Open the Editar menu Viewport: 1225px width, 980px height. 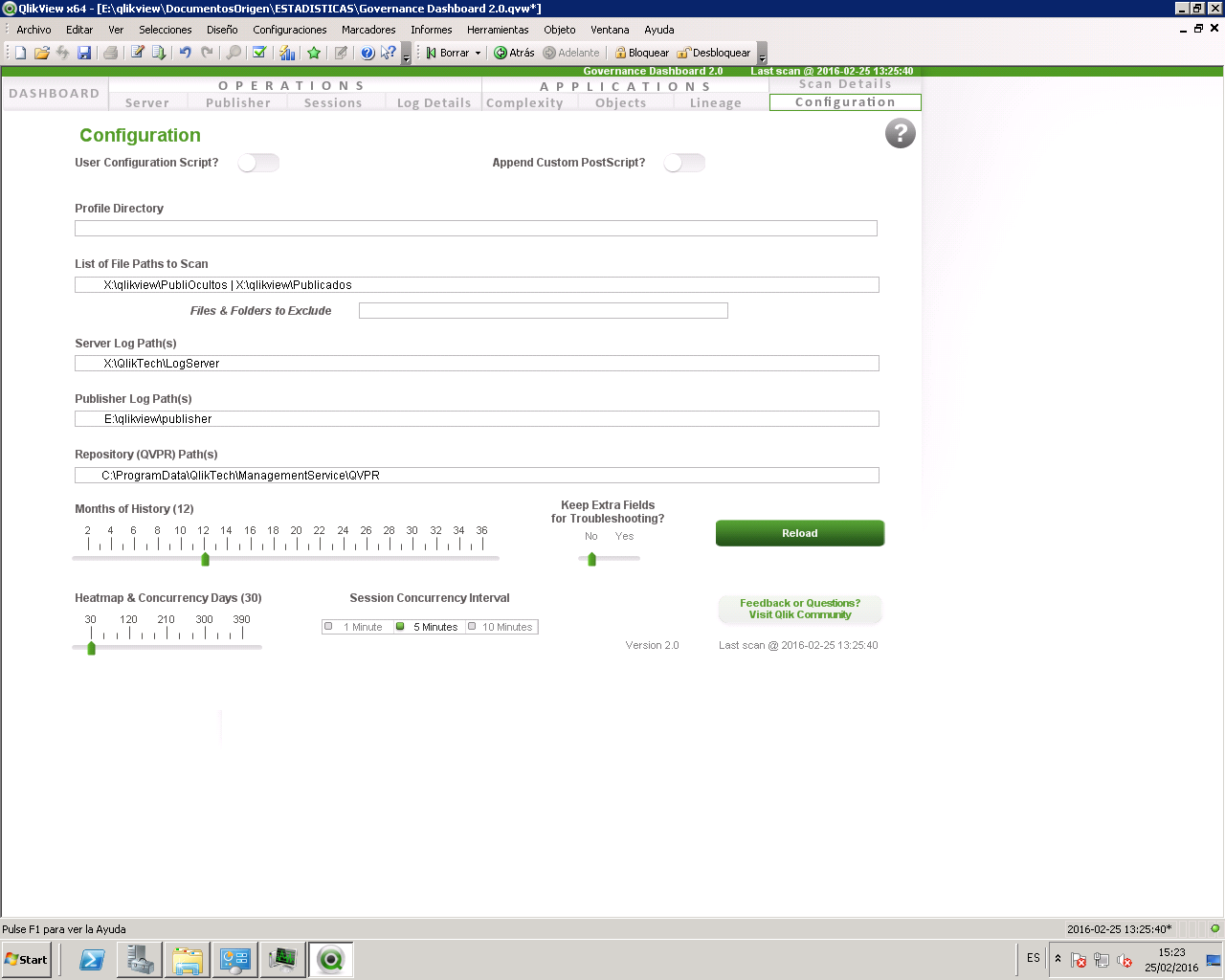[x=79, y=30]
